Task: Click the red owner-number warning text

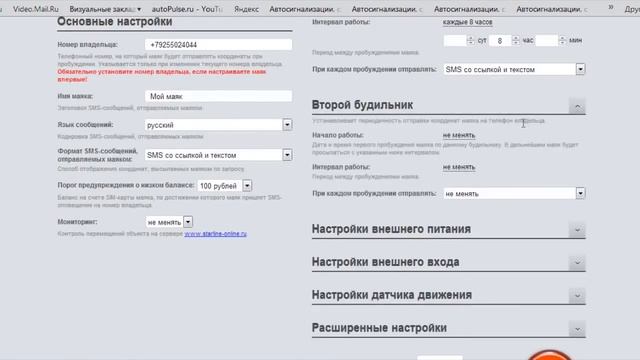Action: coord(162,76)
